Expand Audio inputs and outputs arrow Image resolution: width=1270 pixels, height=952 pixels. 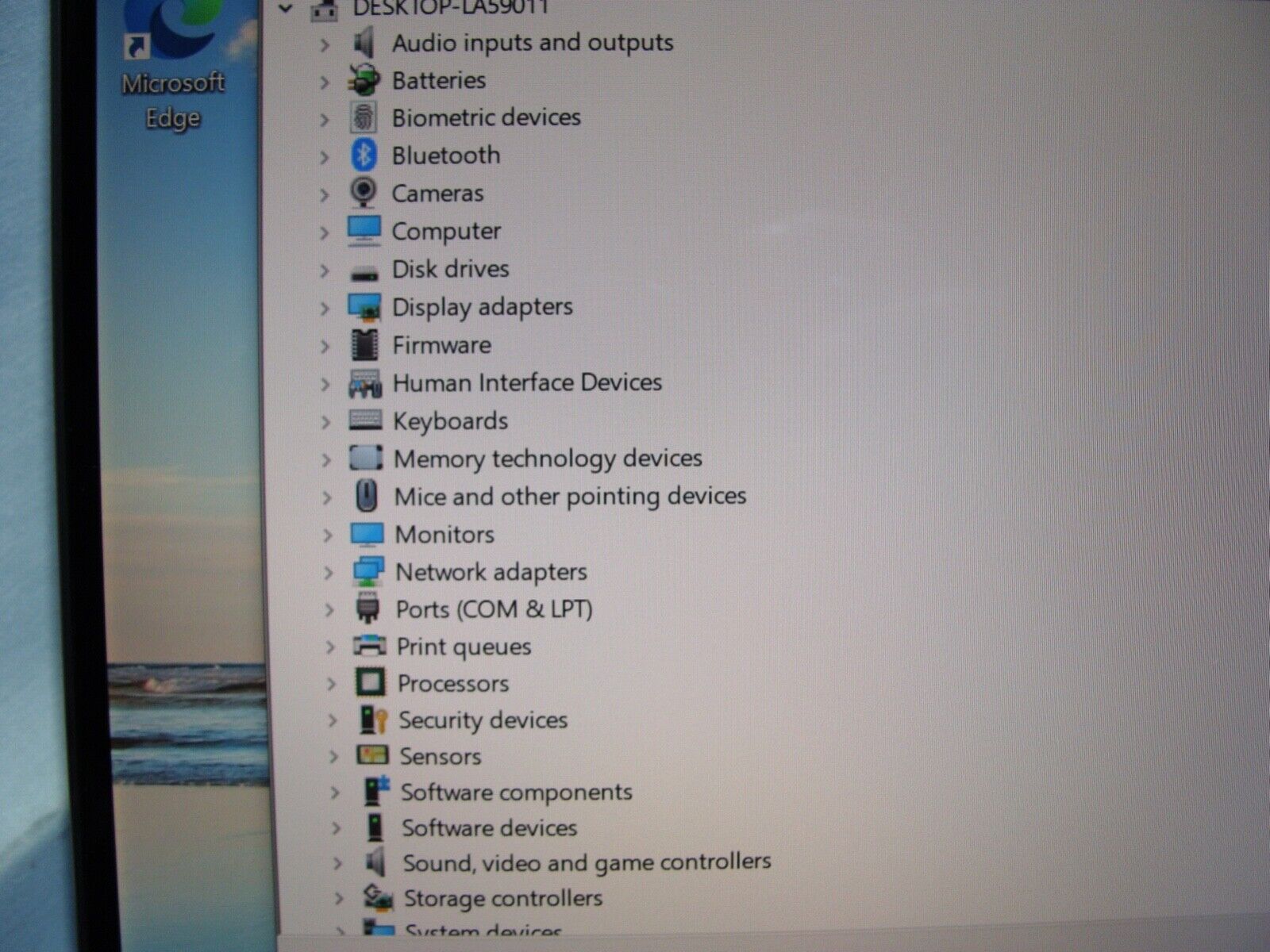click(324, 44)
